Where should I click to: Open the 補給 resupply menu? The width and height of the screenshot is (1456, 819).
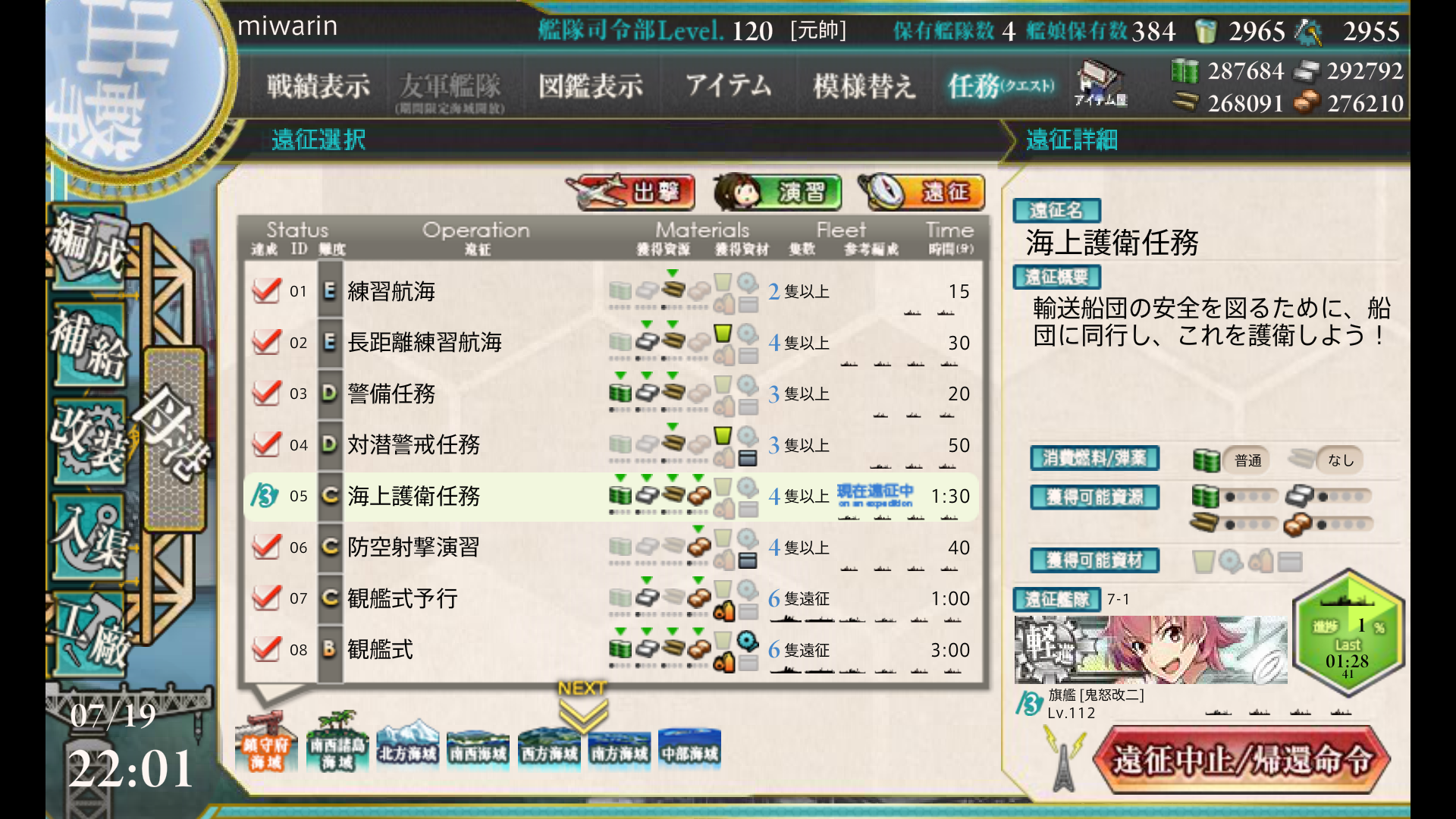[89, 345]
